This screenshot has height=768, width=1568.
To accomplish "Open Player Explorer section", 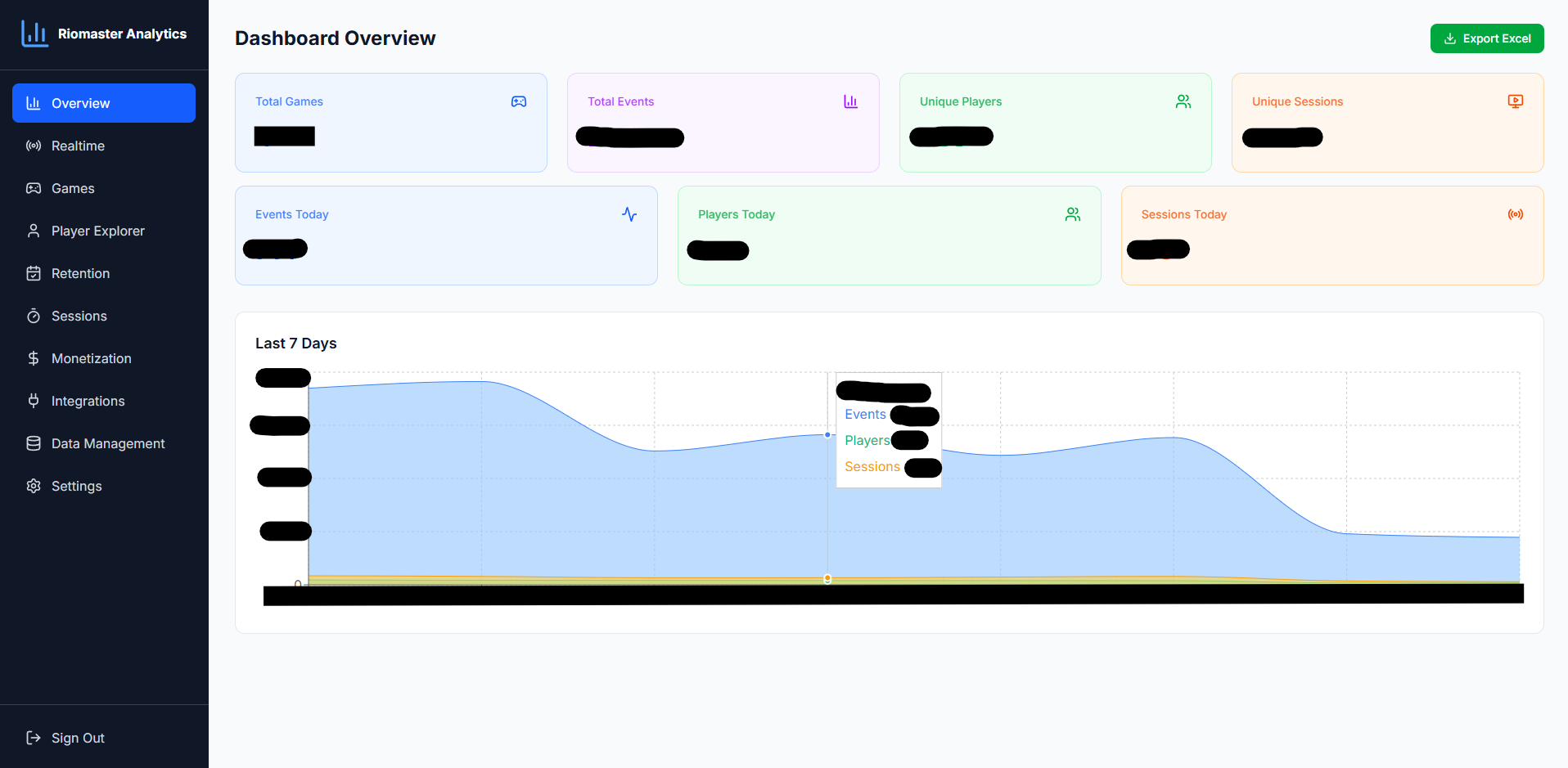I will [x=97, y=231].
